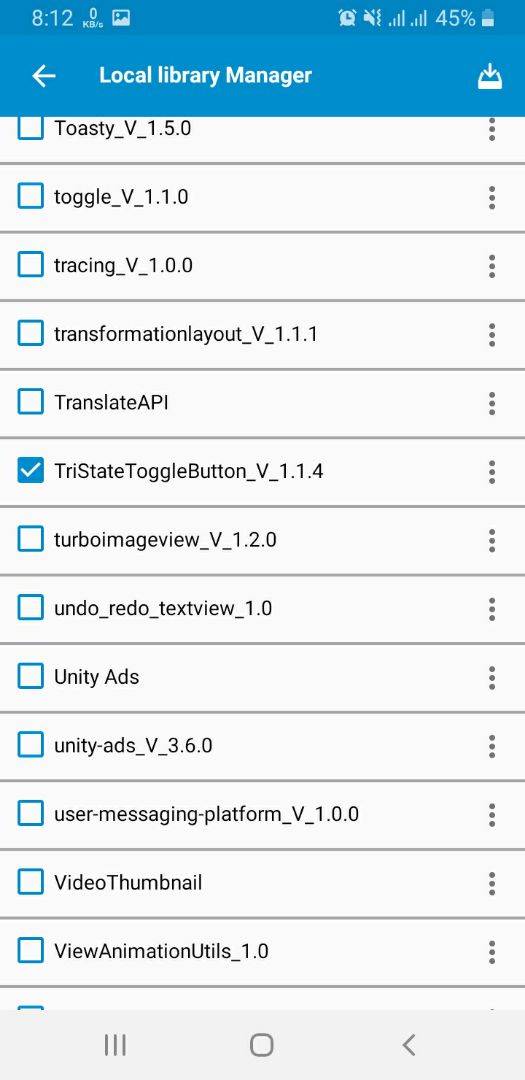Viewport: 525px width, 1080px height.
Task: Expand options for ViewAnimationUtils_1.0
Action: (491, 951)
